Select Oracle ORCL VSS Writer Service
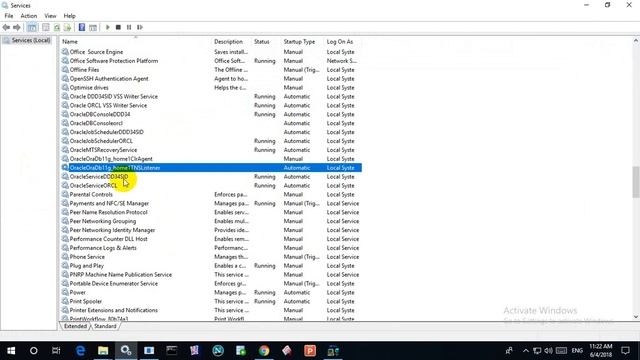The image size is (640, 360). coord(211,105)
